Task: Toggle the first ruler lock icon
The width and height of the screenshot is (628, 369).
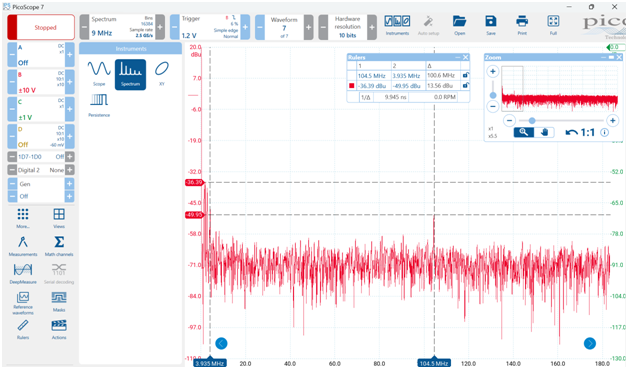Action: (465, 75)
